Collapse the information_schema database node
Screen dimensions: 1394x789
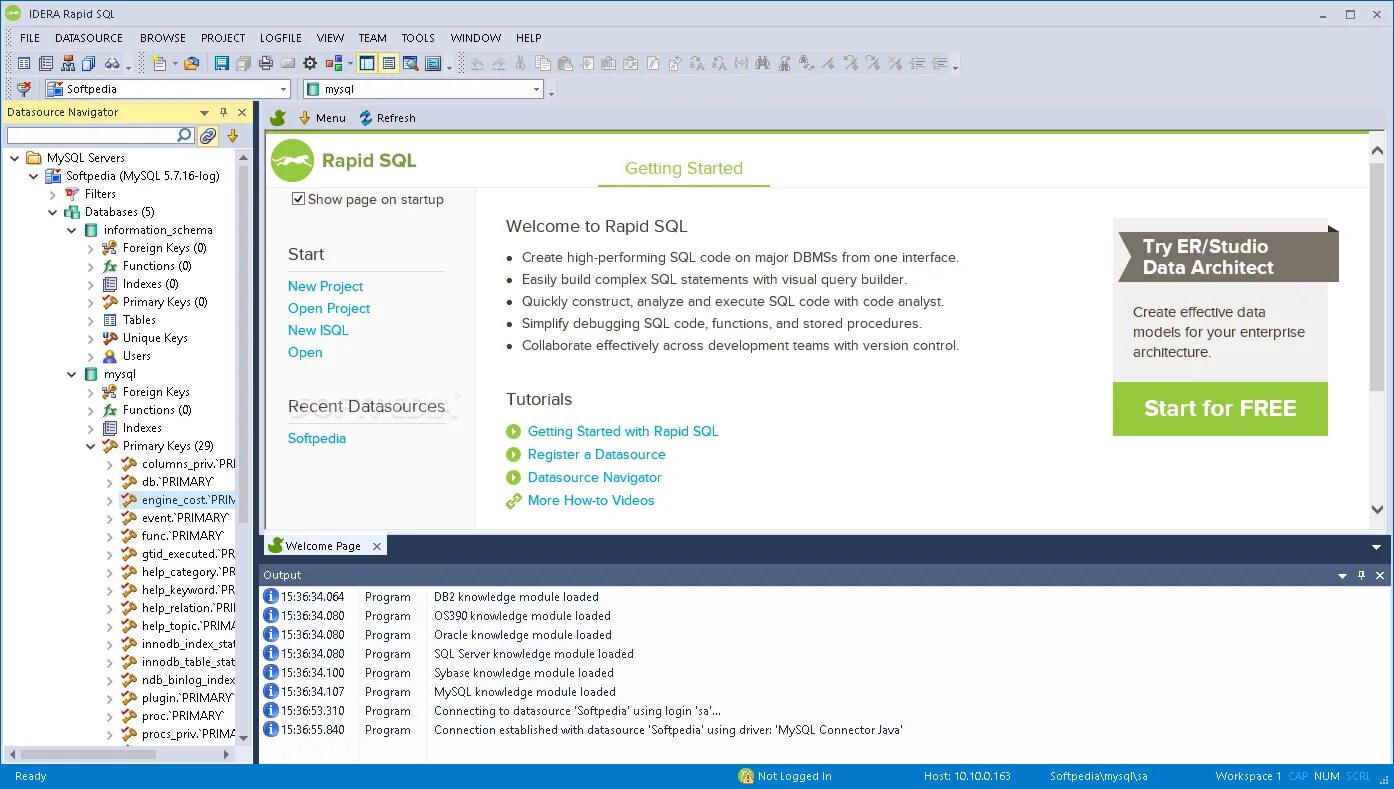[72, 230]
